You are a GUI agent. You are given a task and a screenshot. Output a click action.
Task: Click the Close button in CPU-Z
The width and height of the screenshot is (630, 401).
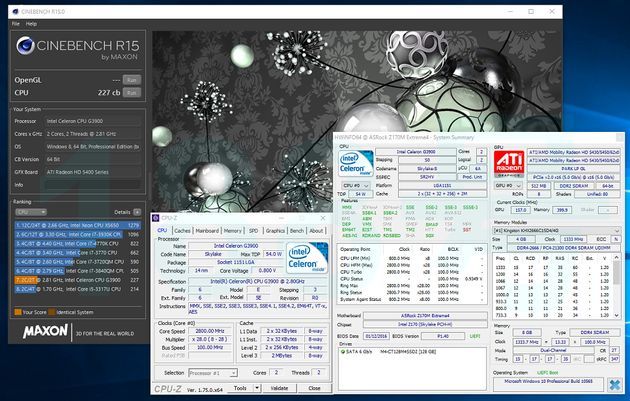314,388
